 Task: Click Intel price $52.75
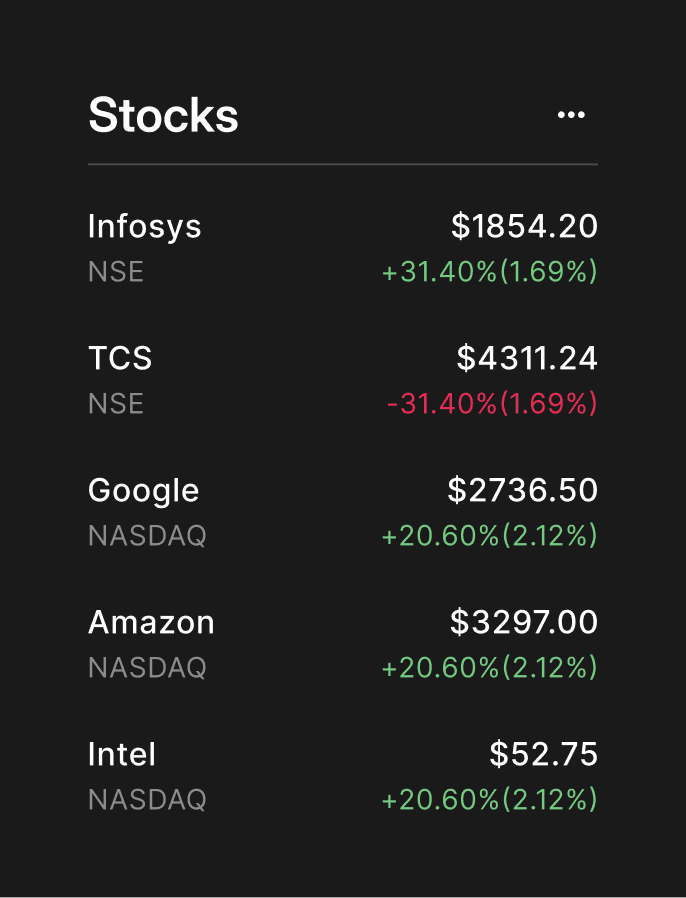(x=543, y=754)
